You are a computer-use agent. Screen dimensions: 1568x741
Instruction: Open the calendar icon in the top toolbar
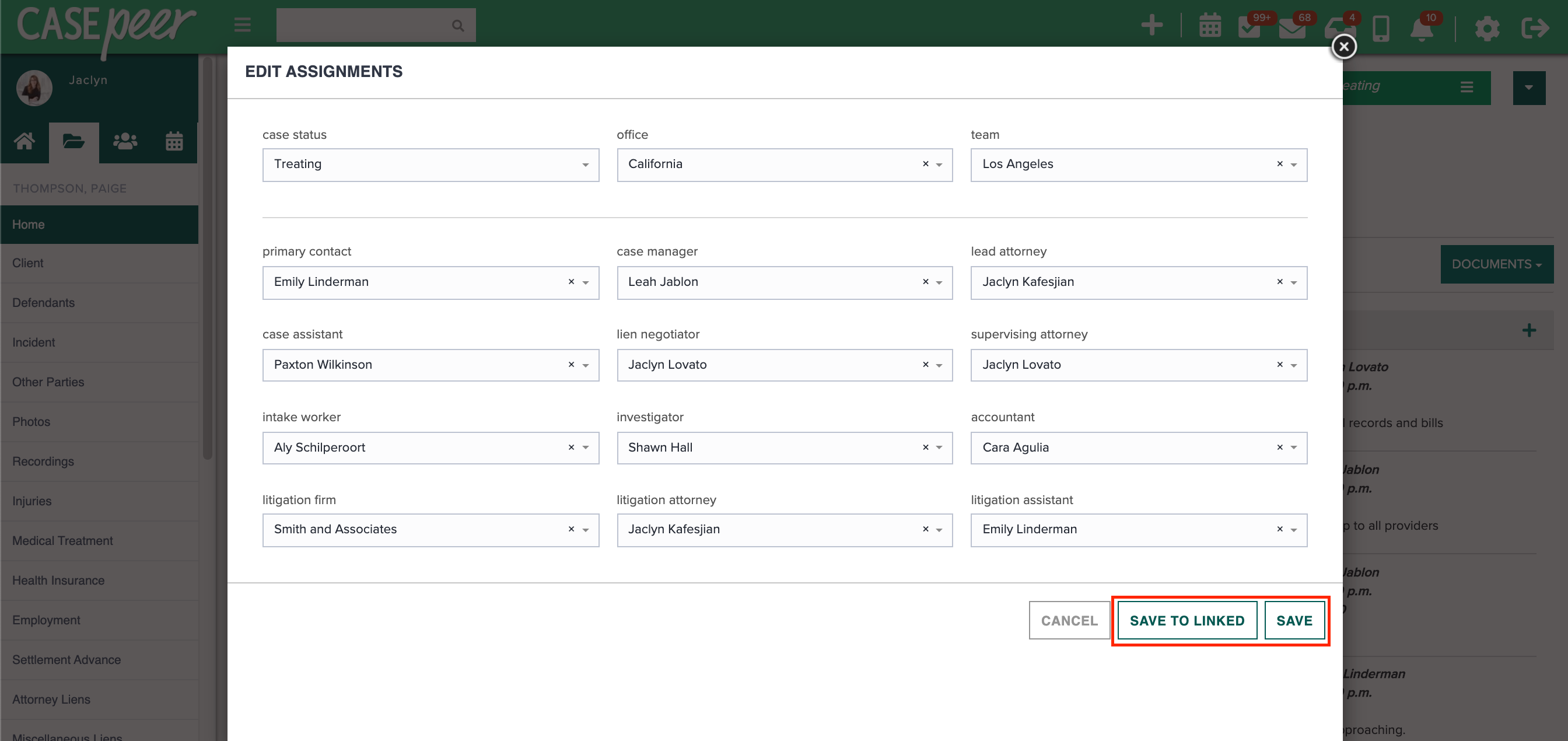tap(1210, 26)
